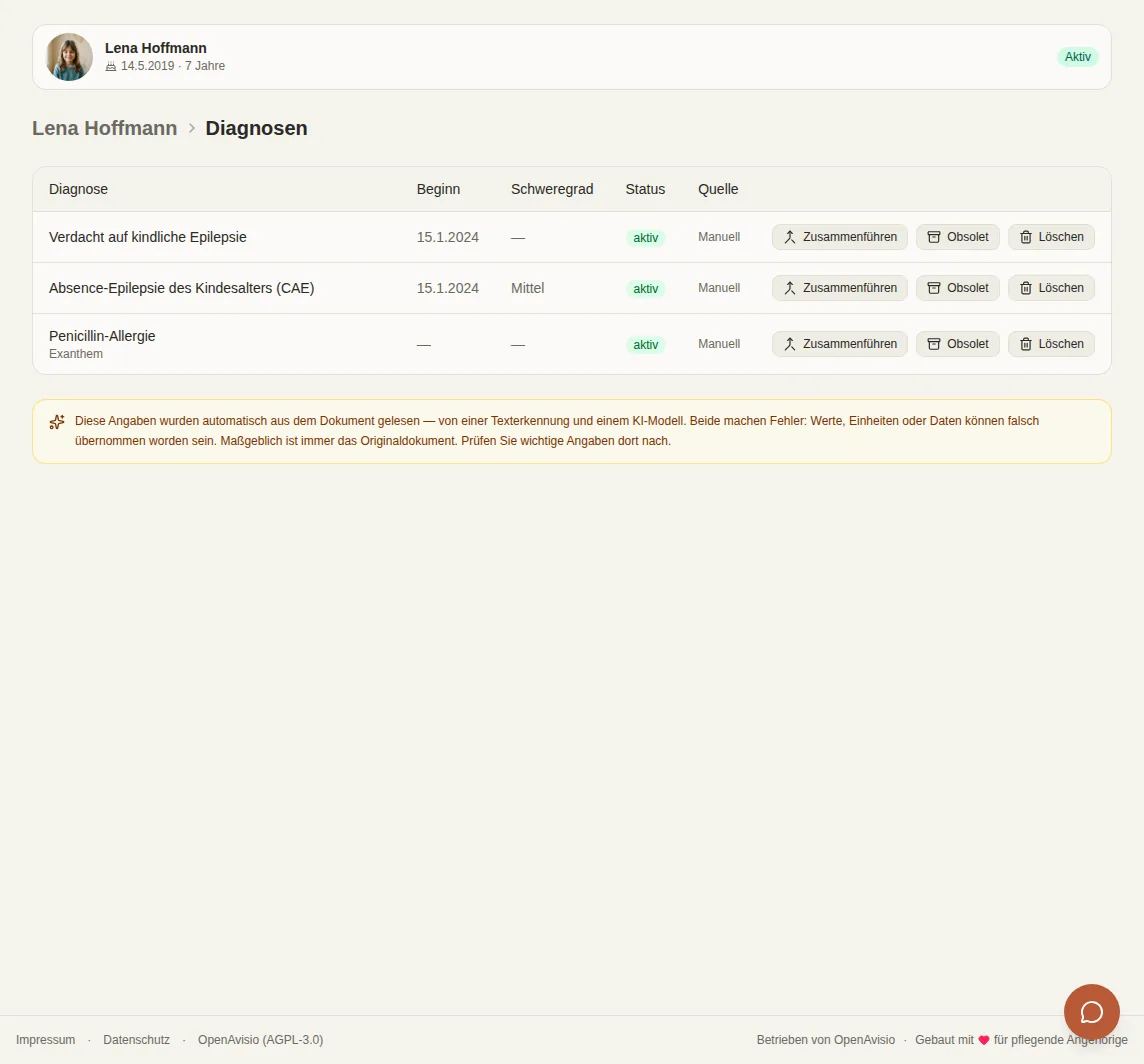Click the birthdate 14.5.2019 in patient header
This screenshot has width=1144, height=1064.
(x=147, y=66)
